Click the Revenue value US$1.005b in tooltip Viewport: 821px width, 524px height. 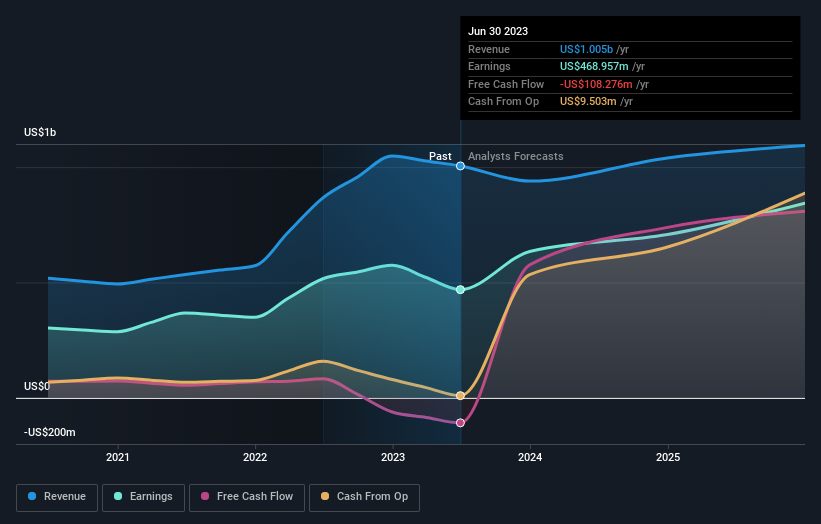pos(586,49)
